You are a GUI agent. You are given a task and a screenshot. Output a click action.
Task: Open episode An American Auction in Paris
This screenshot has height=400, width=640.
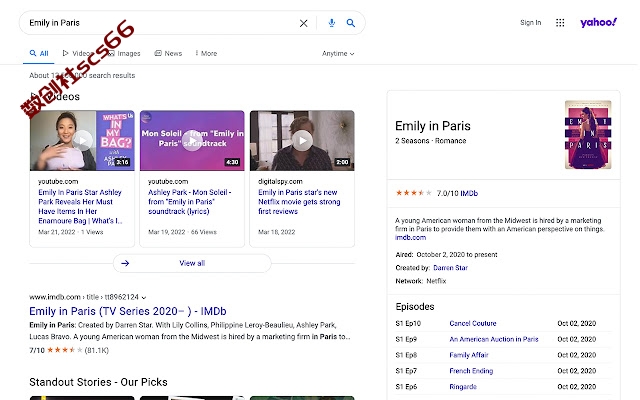[x=494, y=339]
